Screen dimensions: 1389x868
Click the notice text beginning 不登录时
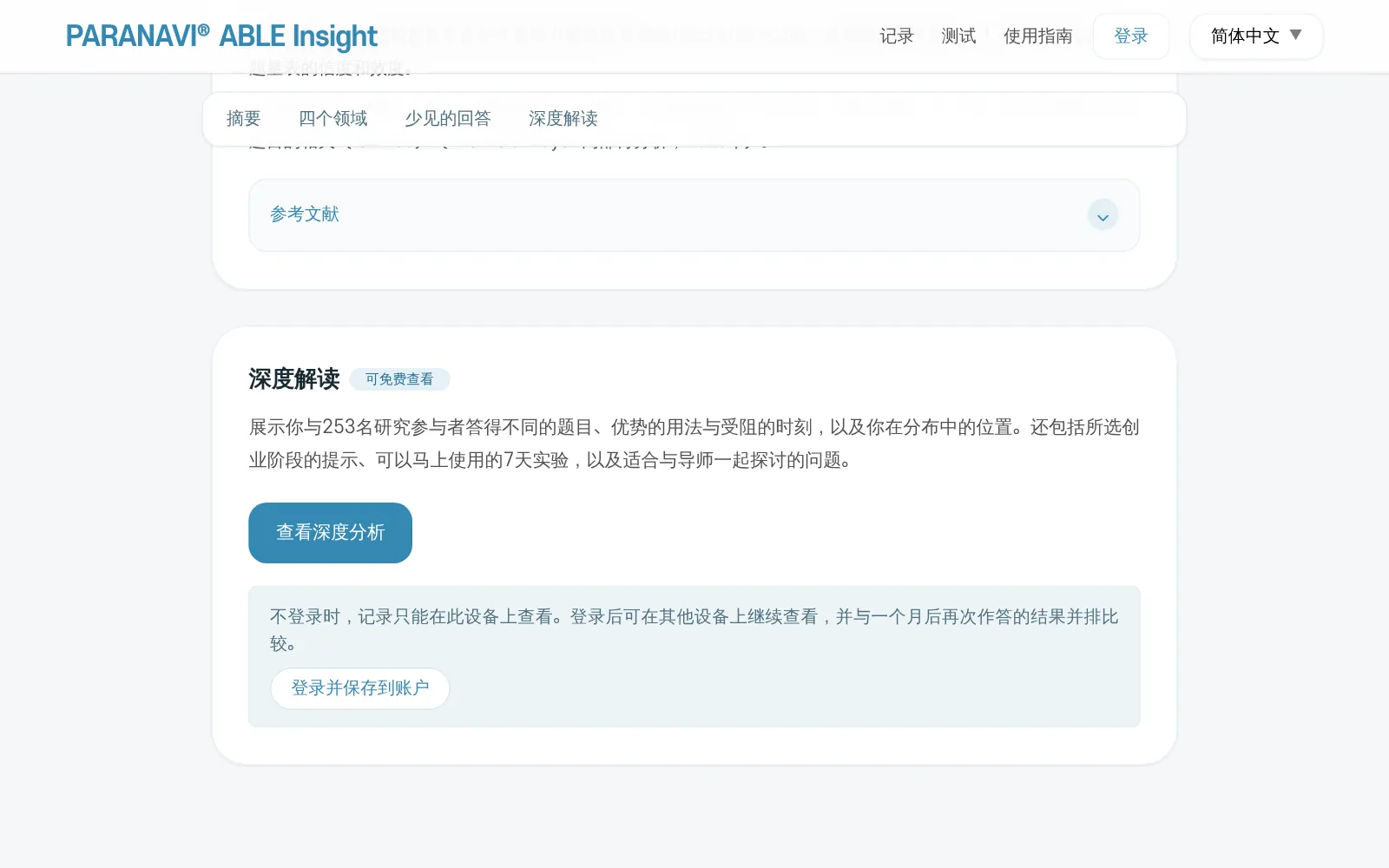694,630
